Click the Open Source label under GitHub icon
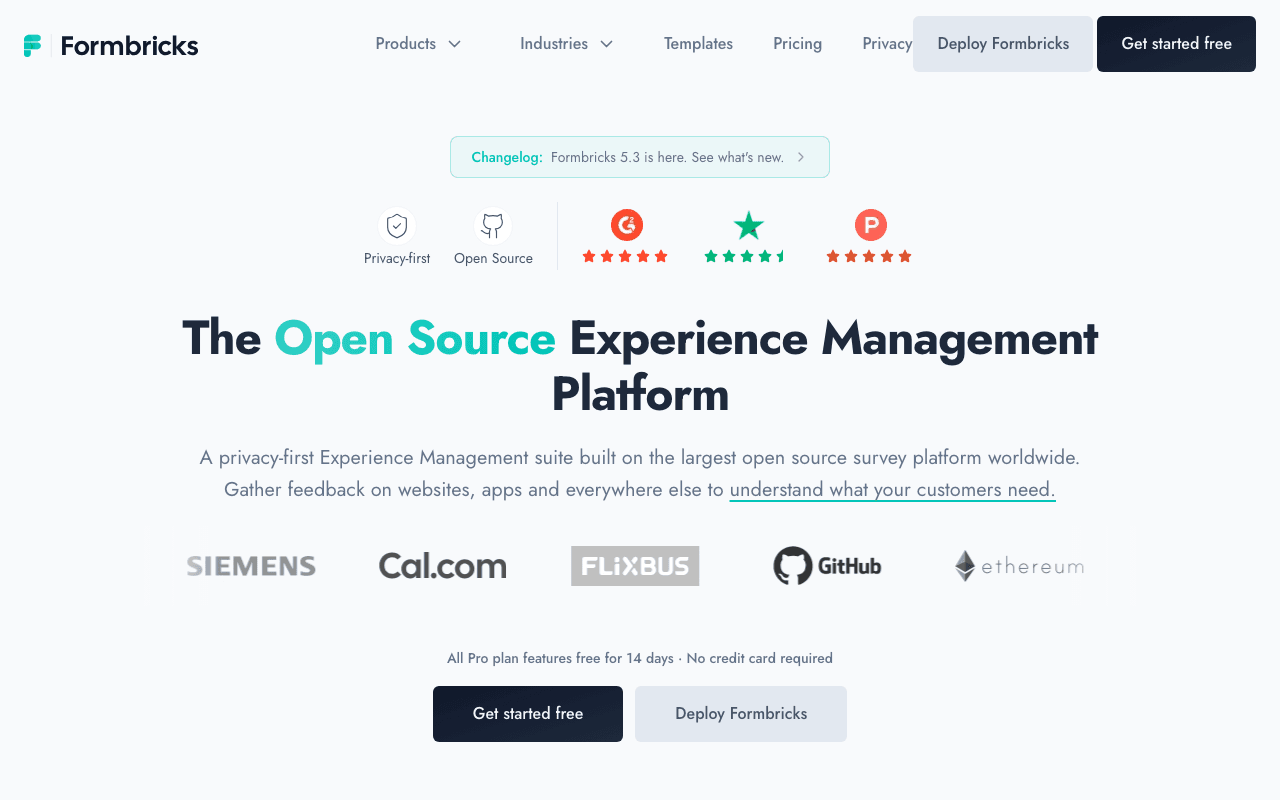 tap(493, 258)
